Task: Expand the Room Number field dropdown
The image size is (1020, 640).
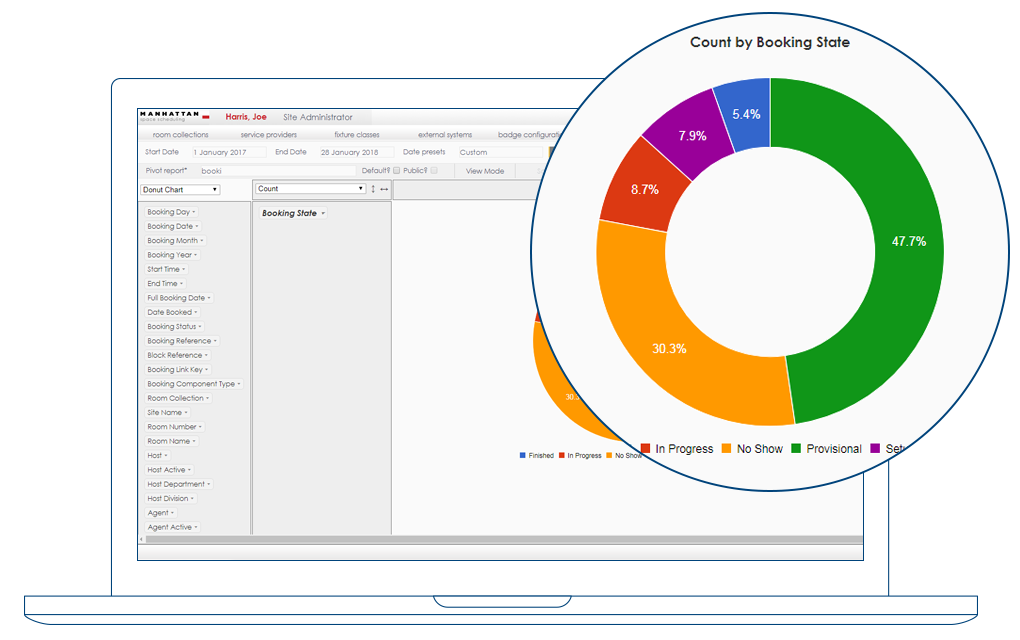Action: (x=200, y=427)
